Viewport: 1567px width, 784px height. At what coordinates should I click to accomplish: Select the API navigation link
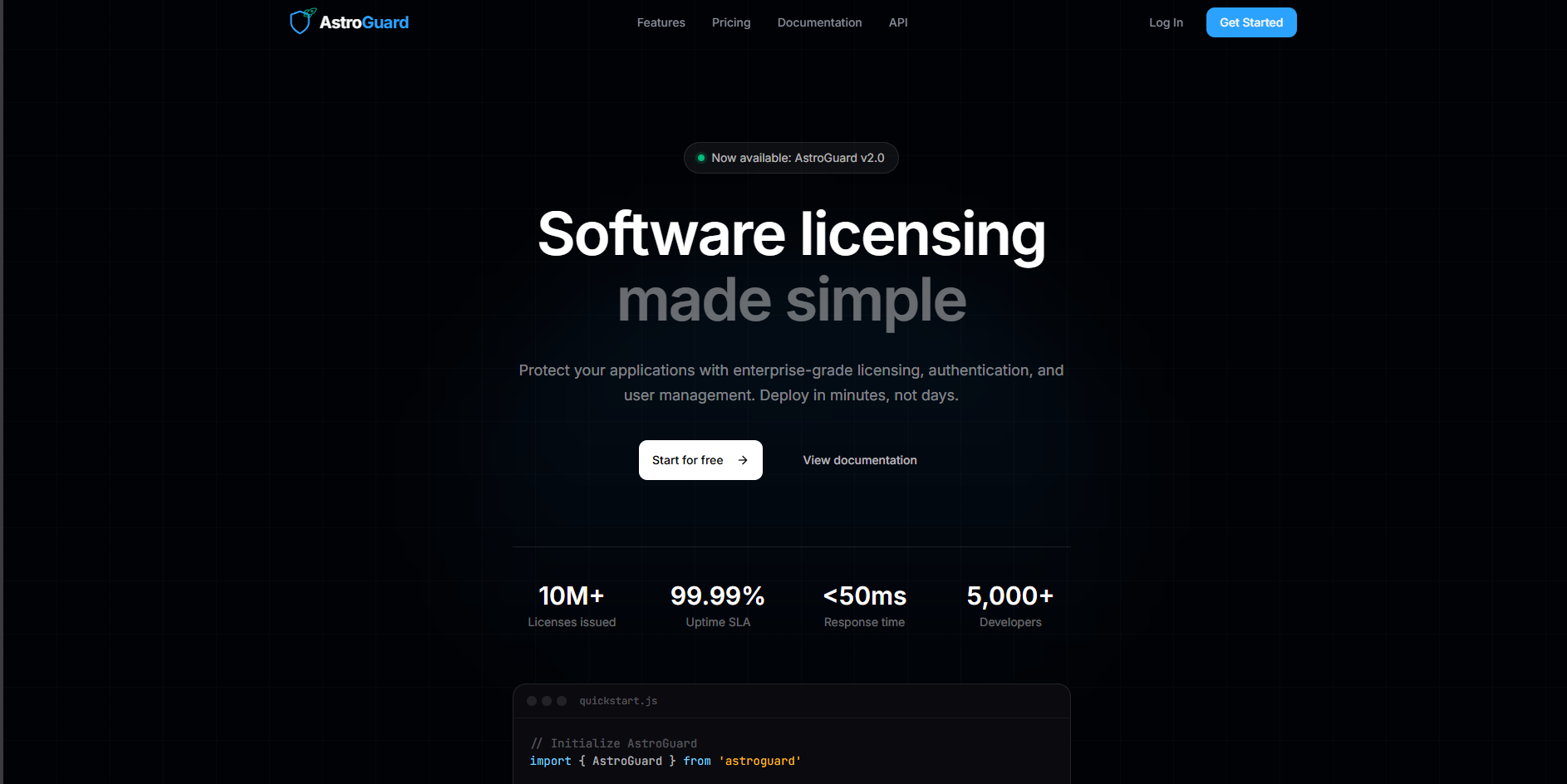897,22
